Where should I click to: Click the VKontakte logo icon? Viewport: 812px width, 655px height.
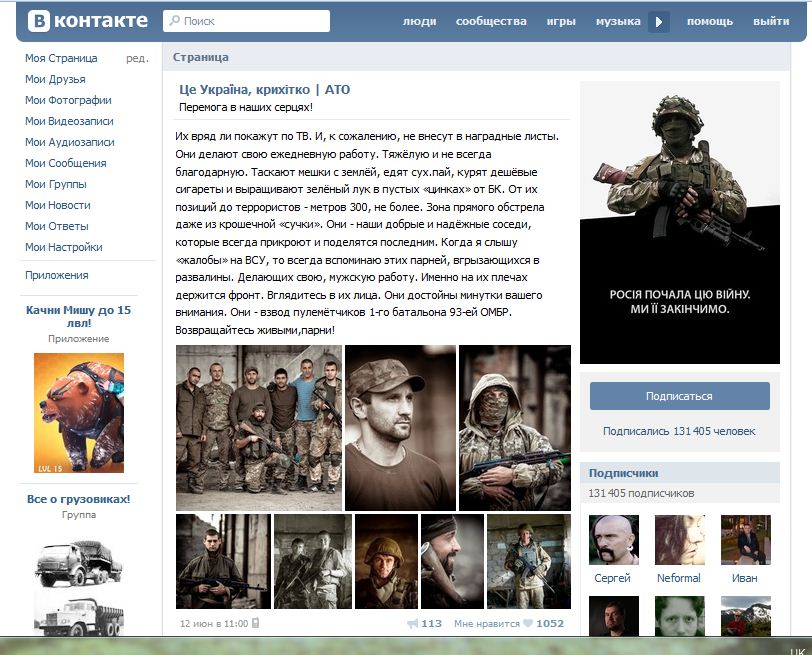[39, 21]
